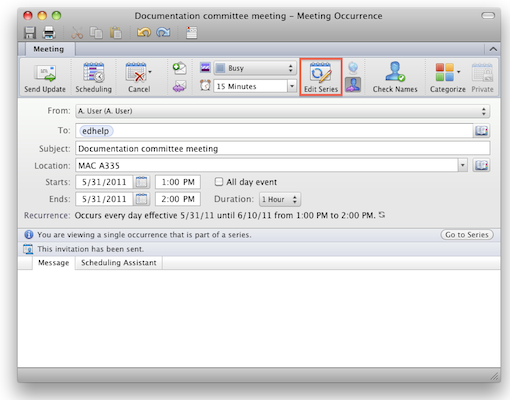Click the Undo arrow icon

144,32
